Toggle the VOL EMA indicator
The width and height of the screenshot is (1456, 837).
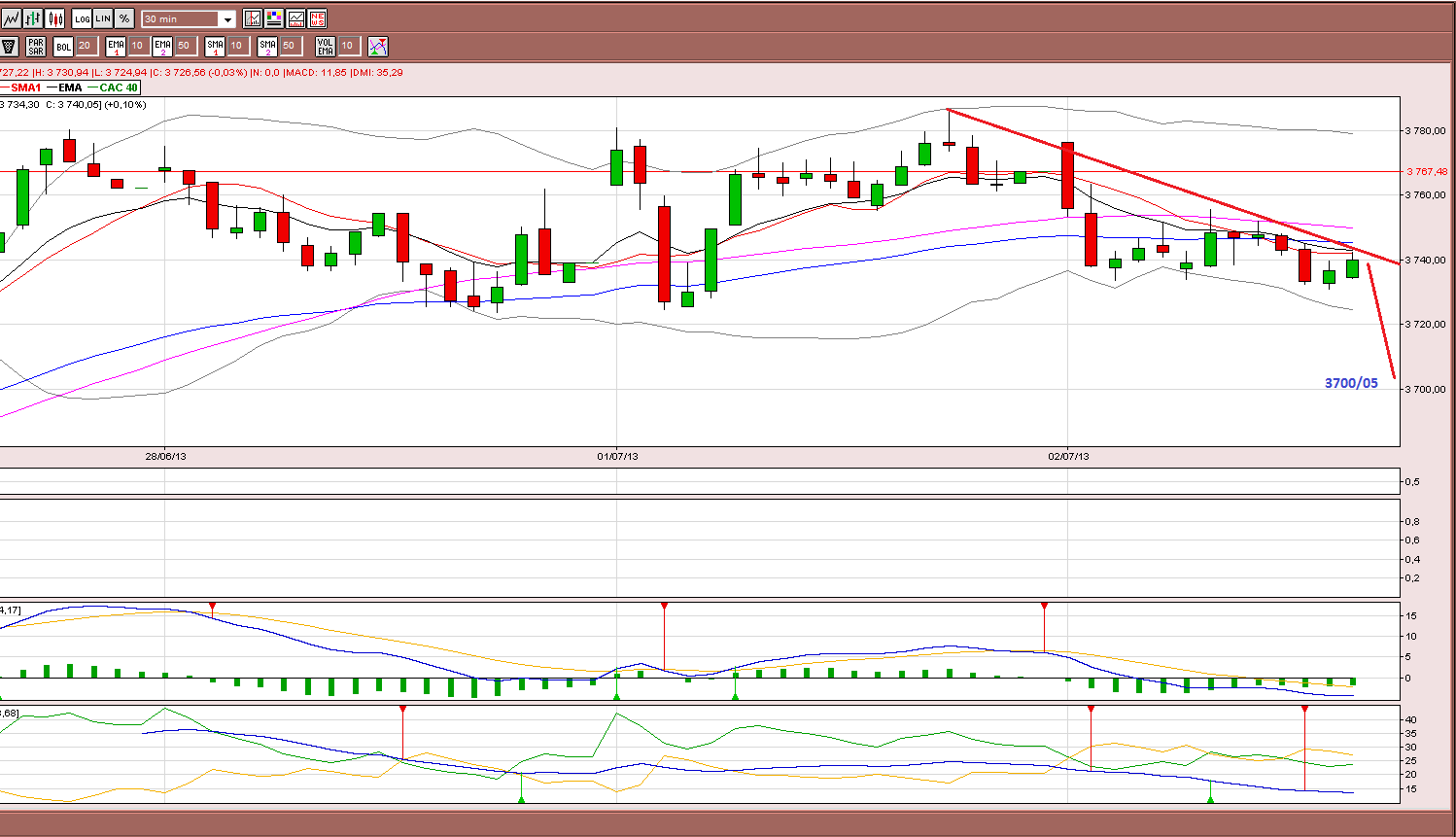(326, 46)
